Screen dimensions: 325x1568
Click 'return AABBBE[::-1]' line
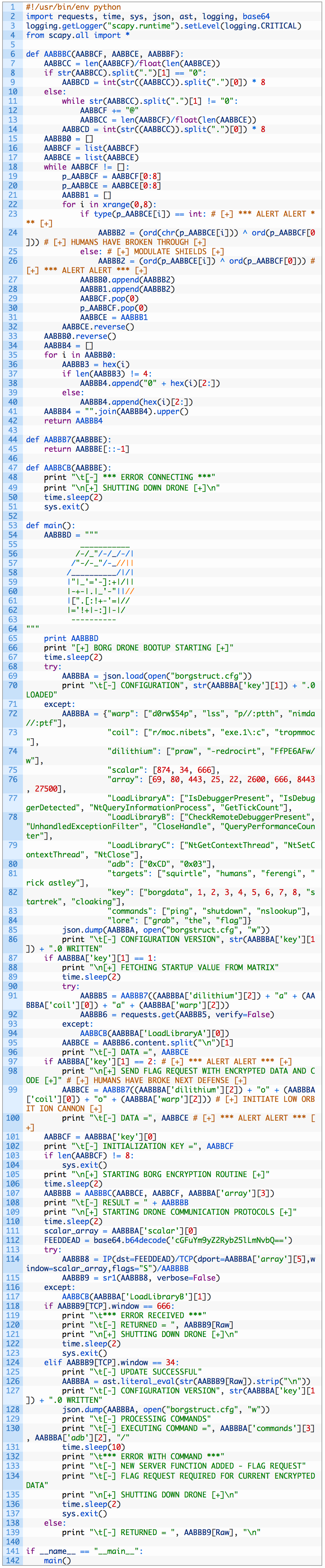(x=86, y=449)
